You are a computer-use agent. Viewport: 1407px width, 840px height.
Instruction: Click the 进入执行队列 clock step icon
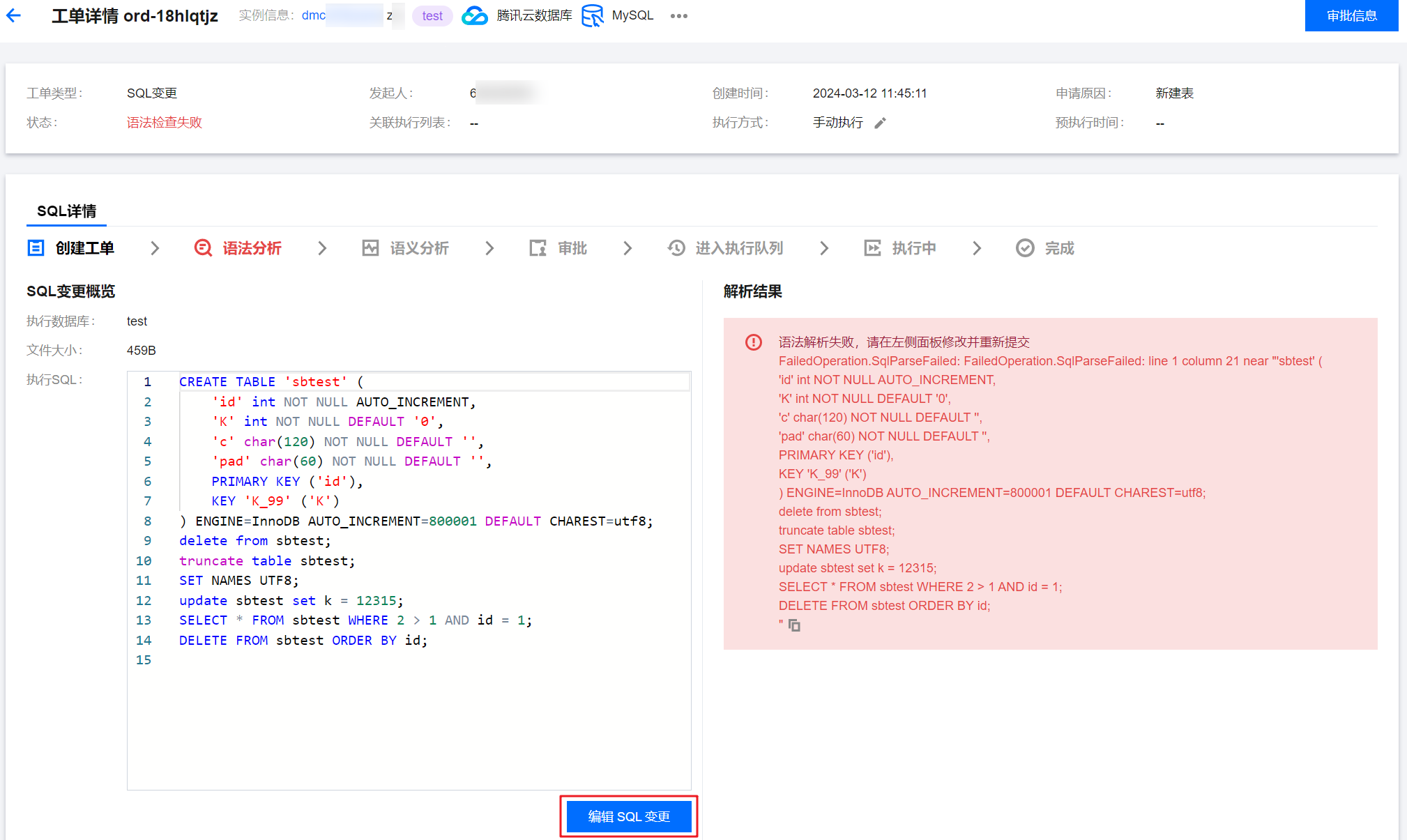pos(676,248)
